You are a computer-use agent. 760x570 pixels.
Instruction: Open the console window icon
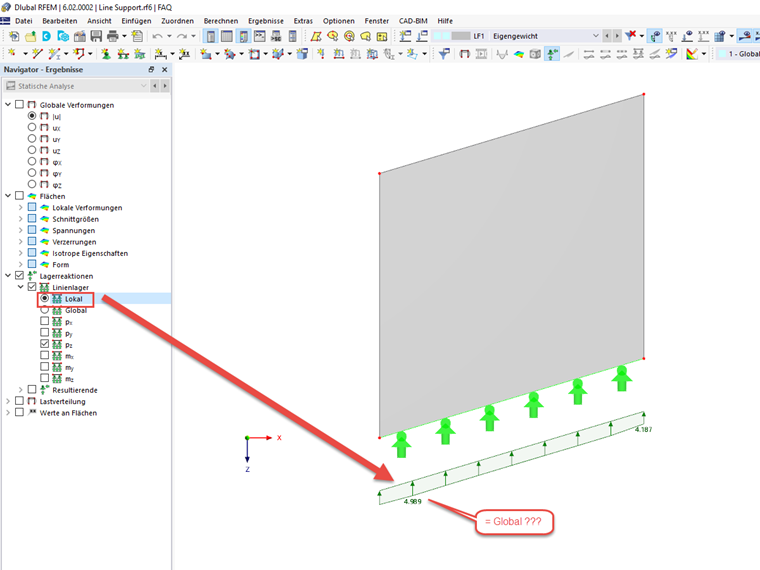coord(260,36)
